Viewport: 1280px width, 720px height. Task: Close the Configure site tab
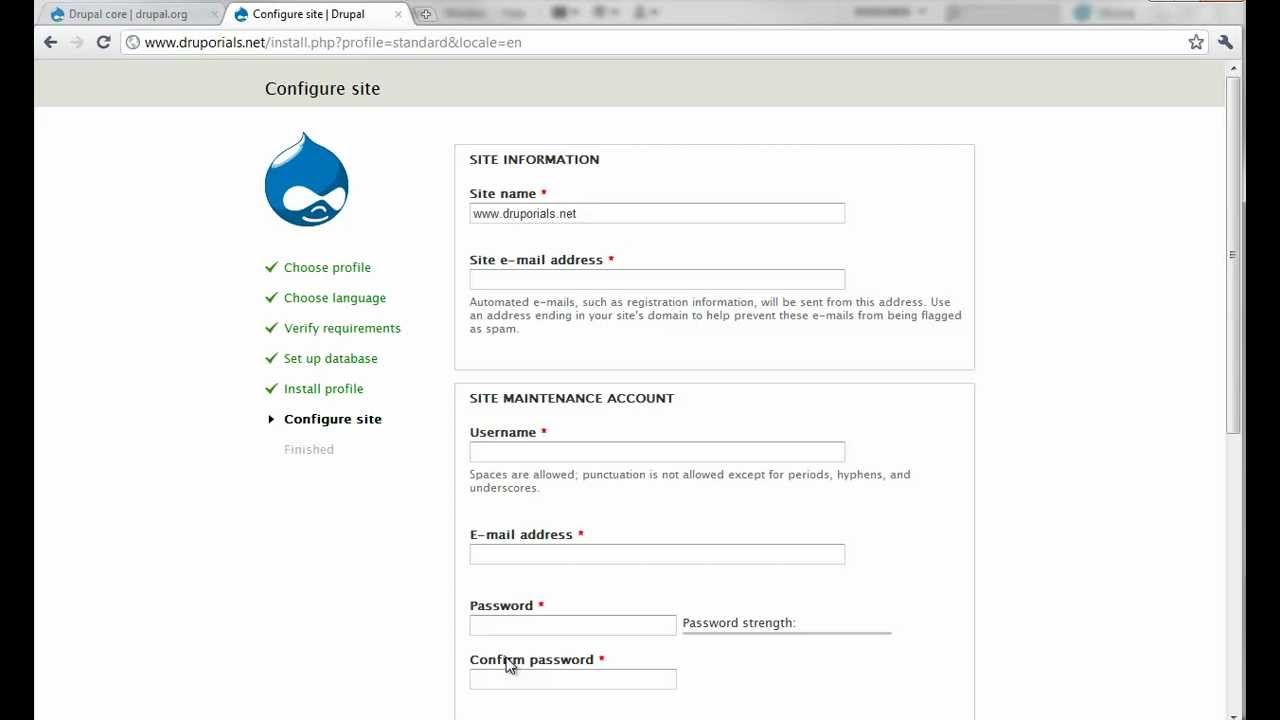pos(398,14)
